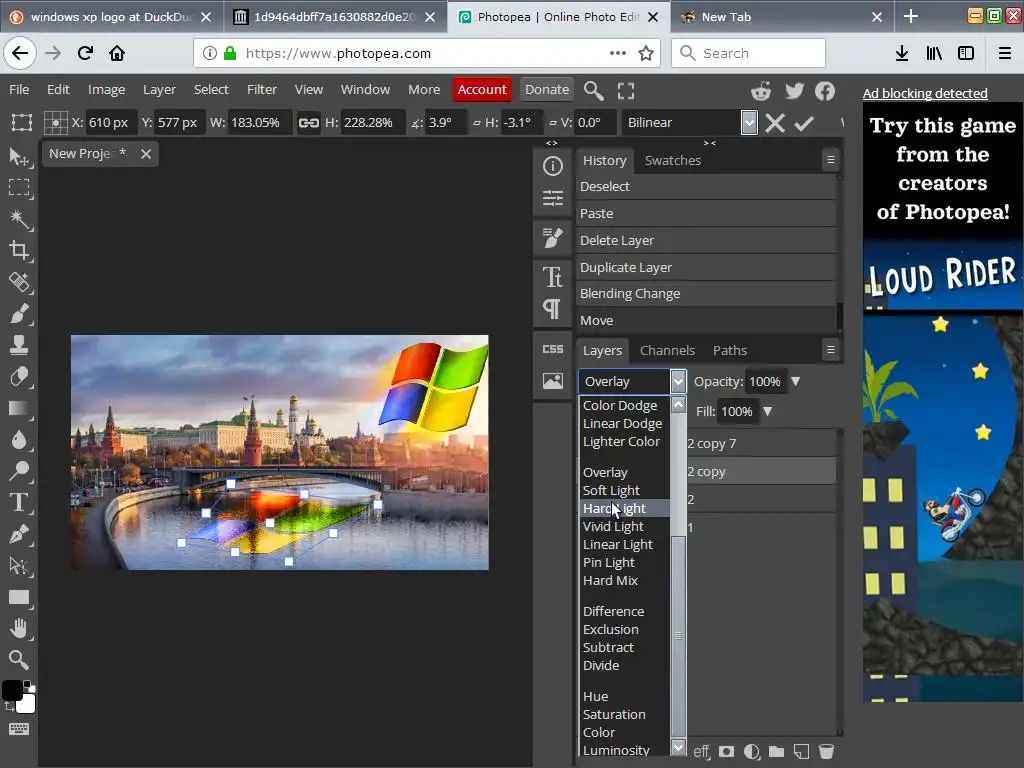Select the Type tool in left toolbar

[x=19, y=502]
